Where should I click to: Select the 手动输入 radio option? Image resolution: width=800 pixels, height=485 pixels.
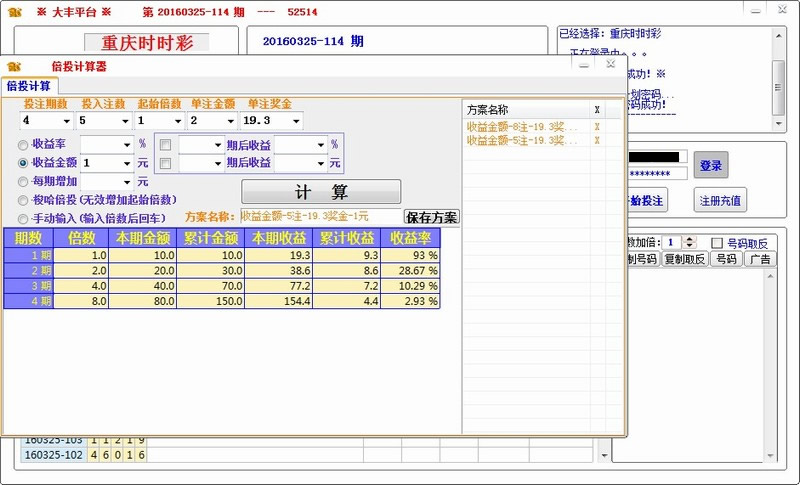(22, 219)
